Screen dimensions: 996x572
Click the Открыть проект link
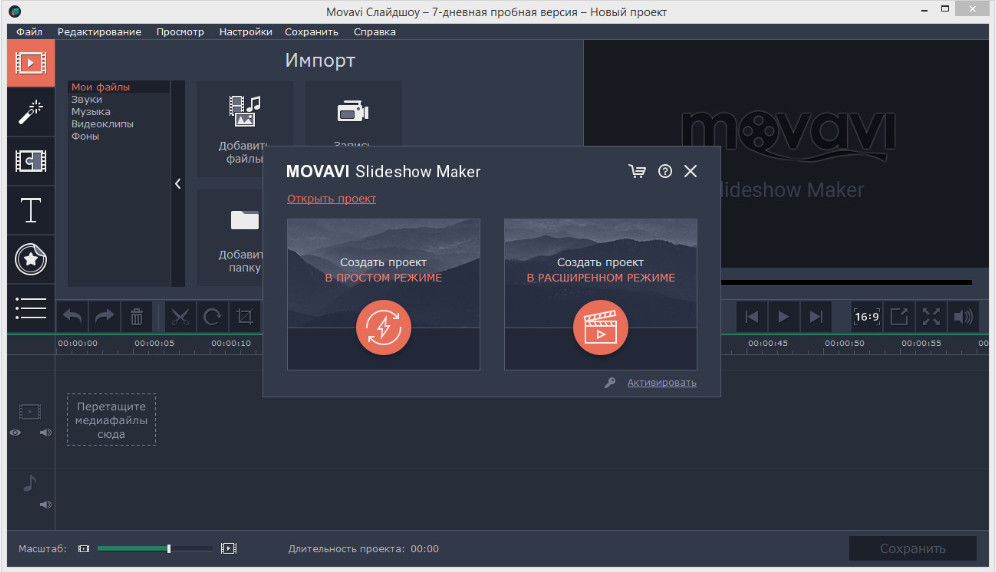coord(332,198)
